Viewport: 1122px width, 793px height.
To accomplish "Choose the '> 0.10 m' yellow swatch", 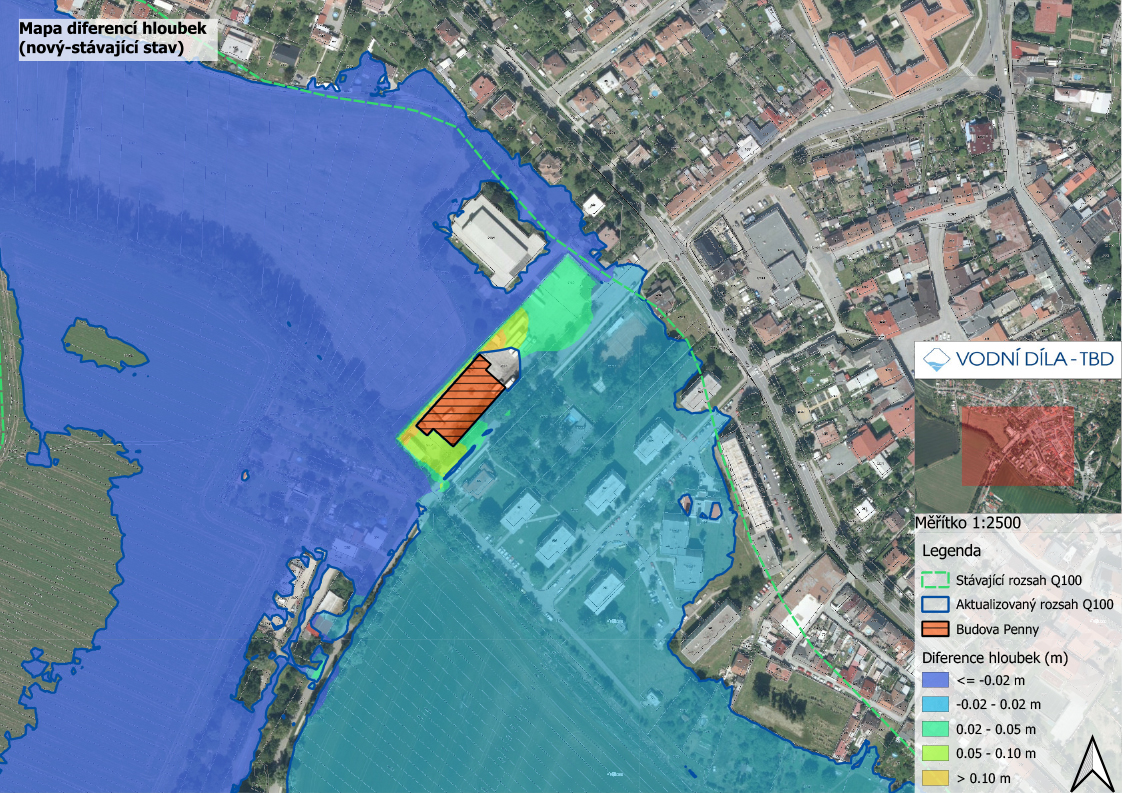I will [x=937, y=778].
